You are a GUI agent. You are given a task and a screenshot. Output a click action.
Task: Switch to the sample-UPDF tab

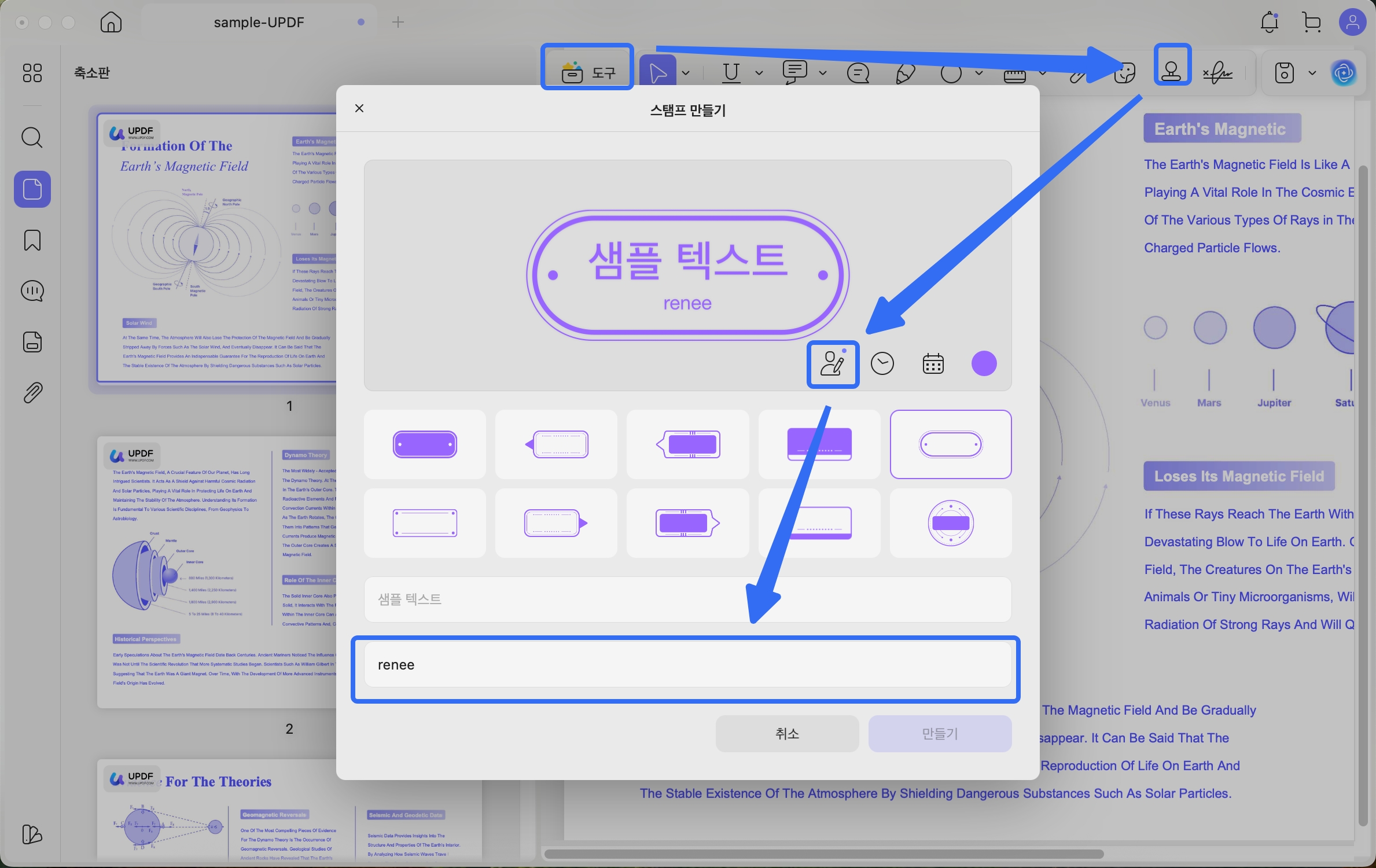tap(259, 22)
